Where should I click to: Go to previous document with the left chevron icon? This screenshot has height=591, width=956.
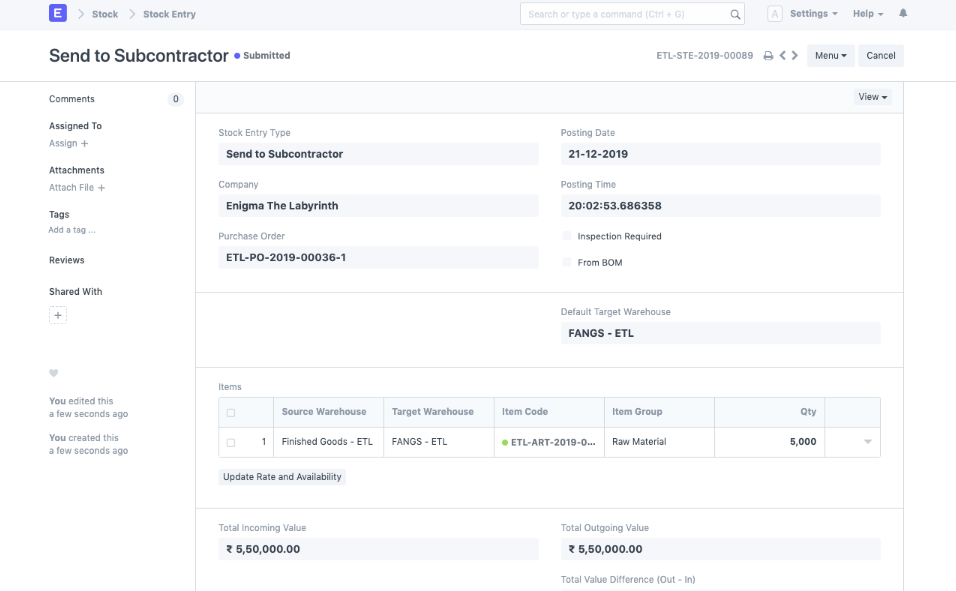pyautogui.click(x=781, y=55)
